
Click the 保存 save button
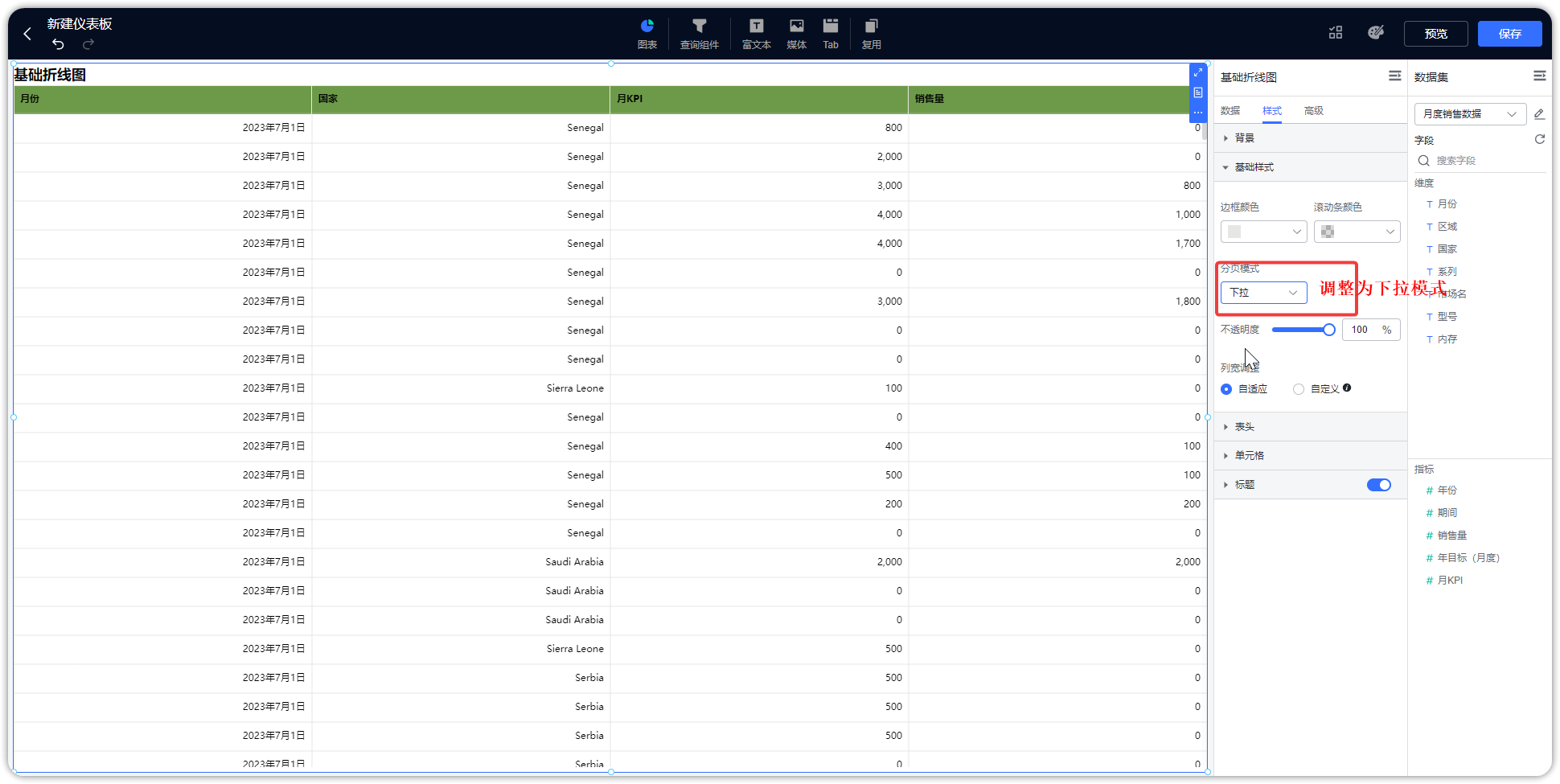[1510, 34]
